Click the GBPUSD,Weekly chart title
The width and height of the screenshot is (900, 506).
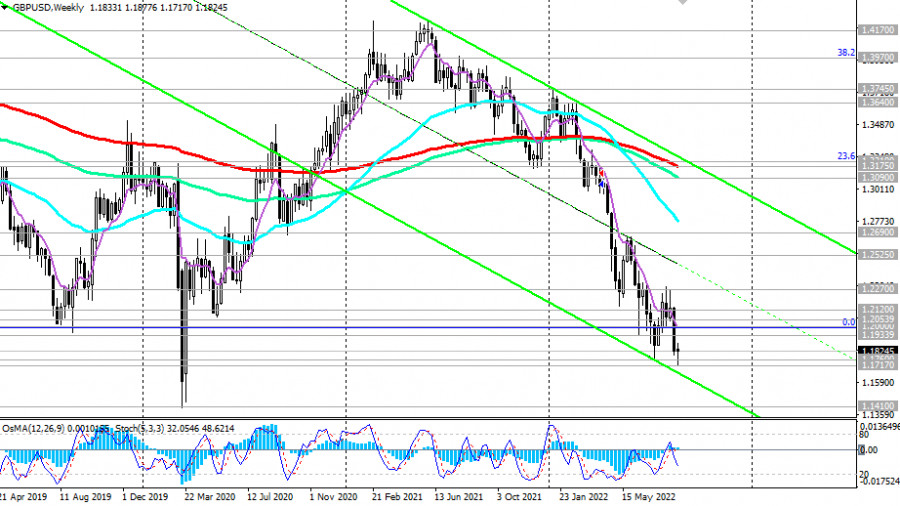pyautogui.click(x=46, y=6)
